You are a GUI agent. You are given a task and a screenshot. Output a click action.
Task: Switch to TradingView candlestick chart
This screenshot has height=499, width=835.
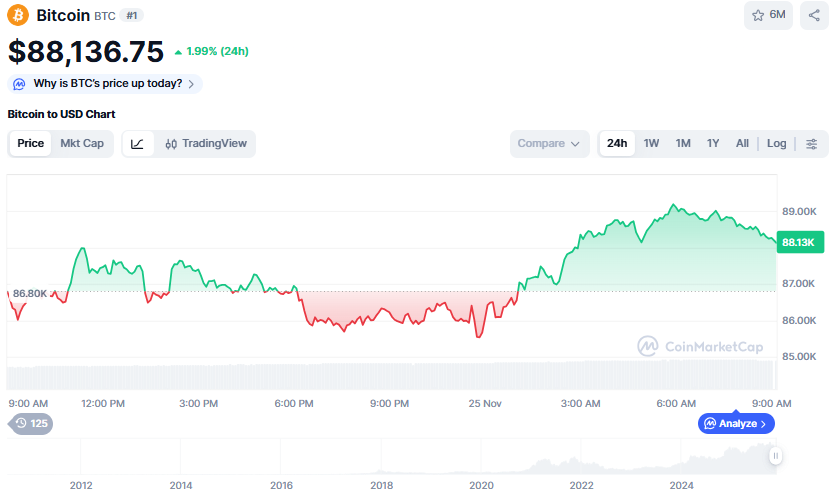pyautogui.click(x=206, y=144)
